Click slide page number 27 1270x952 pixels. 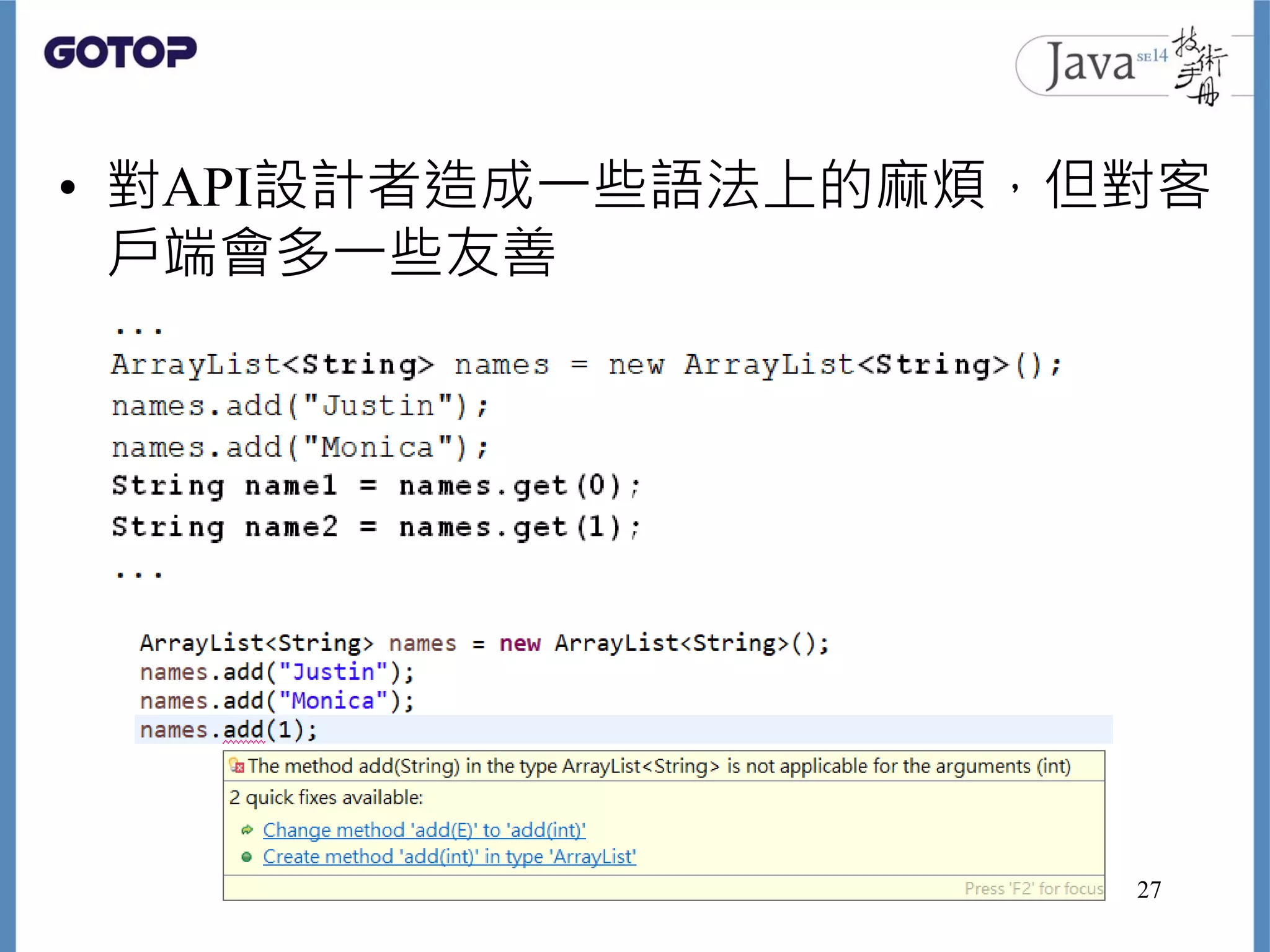coord(1148,889)
